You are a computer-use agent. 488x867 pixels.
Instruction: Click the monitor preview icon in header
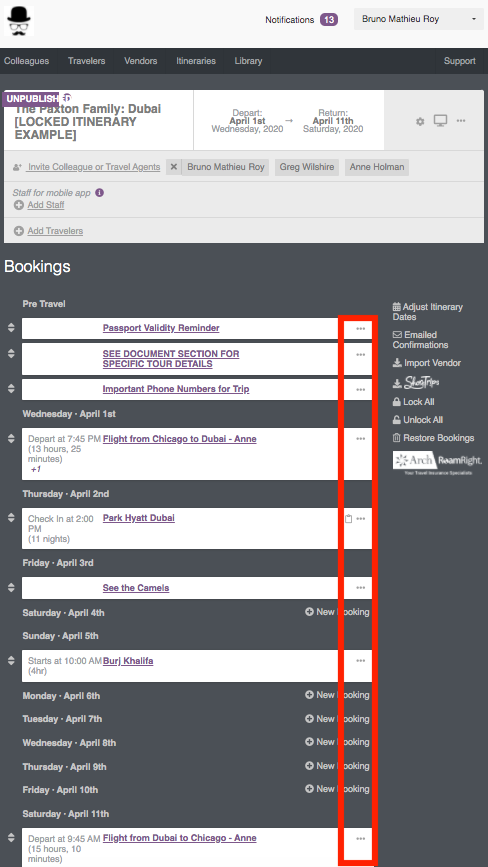tap(440, 121)
